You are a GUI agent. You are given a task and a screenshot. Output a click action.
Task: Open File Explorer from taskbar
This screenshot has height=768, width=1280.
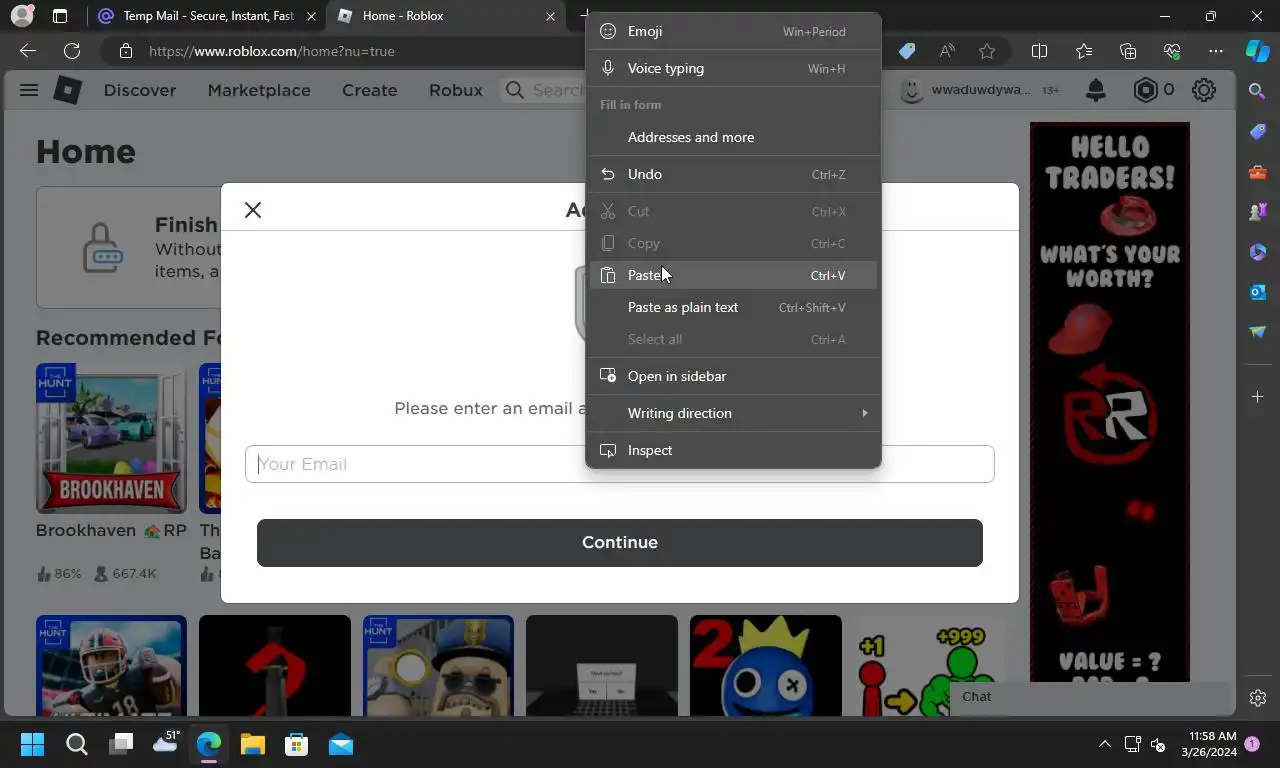[252, 744]
